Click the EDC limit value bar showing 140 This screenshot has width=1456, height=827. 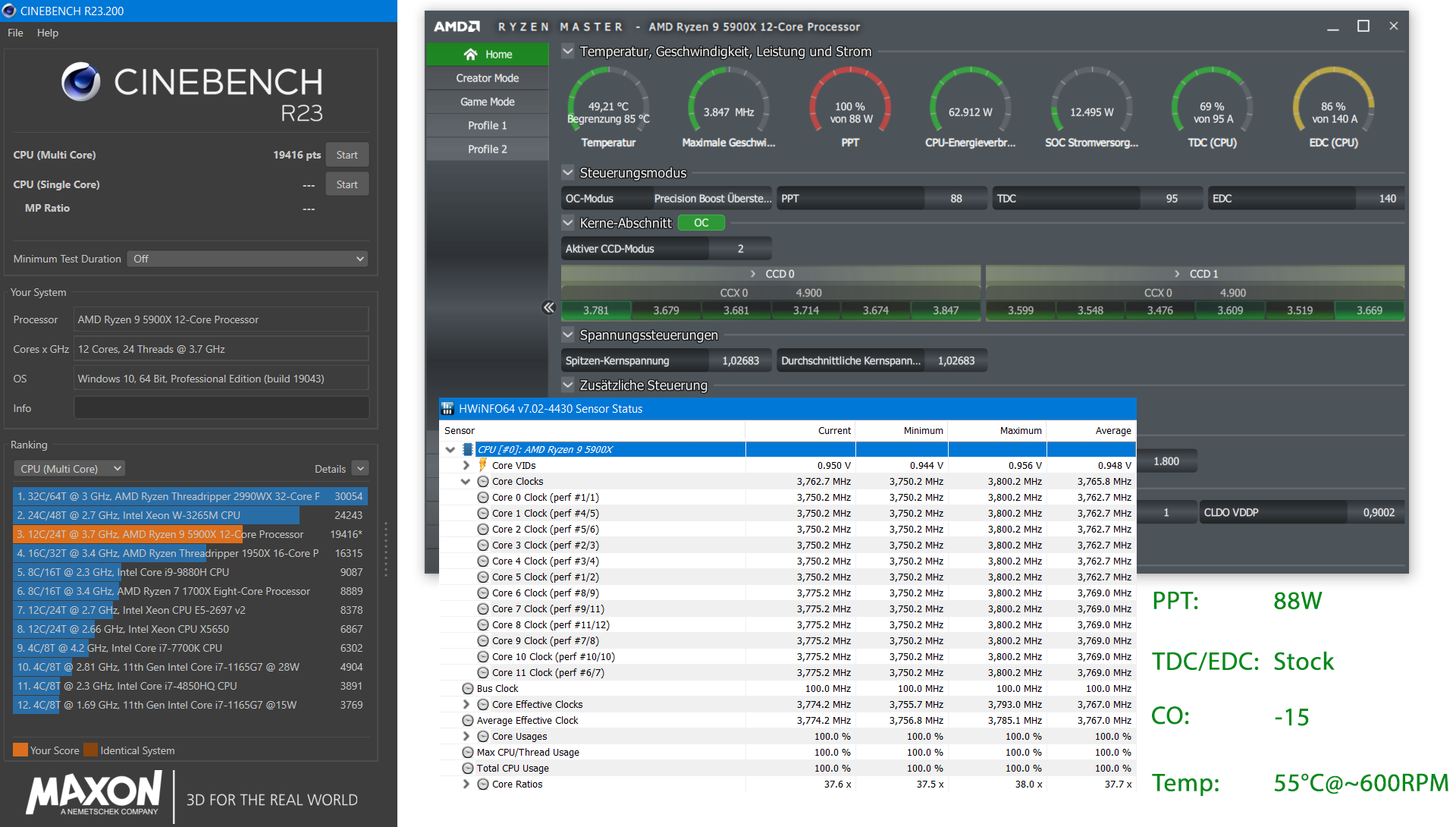point(1307,198)
